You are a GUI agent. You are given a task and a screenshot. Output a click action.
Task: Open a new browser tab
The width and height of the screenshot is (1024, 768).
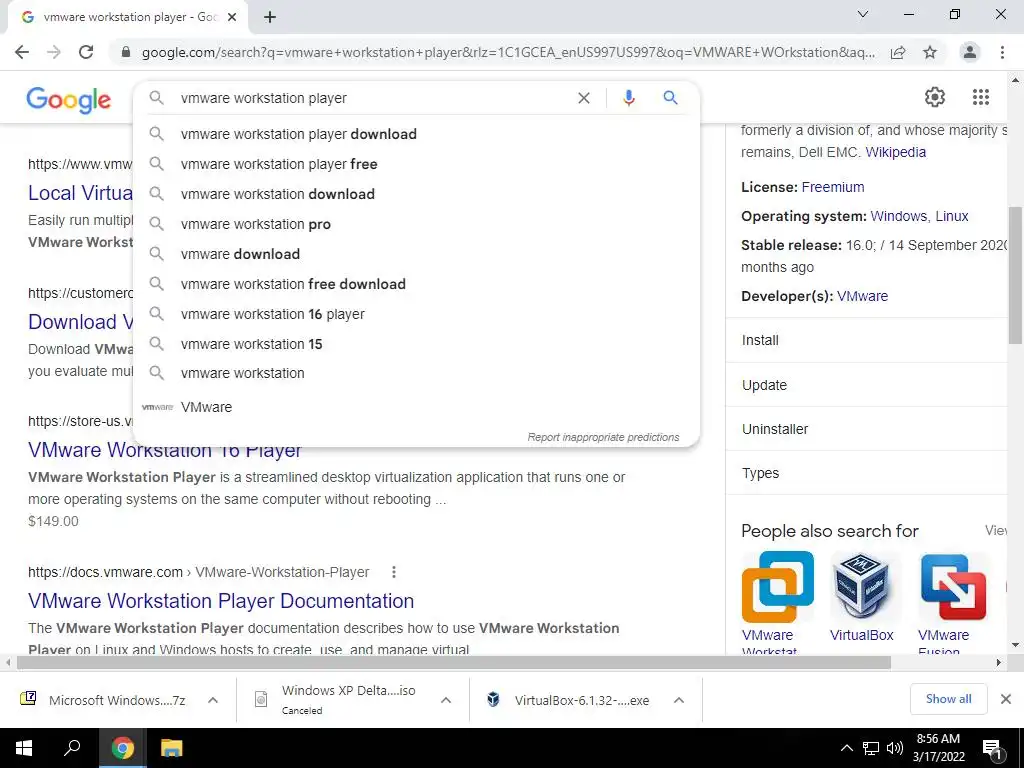[x=270, y=17]
